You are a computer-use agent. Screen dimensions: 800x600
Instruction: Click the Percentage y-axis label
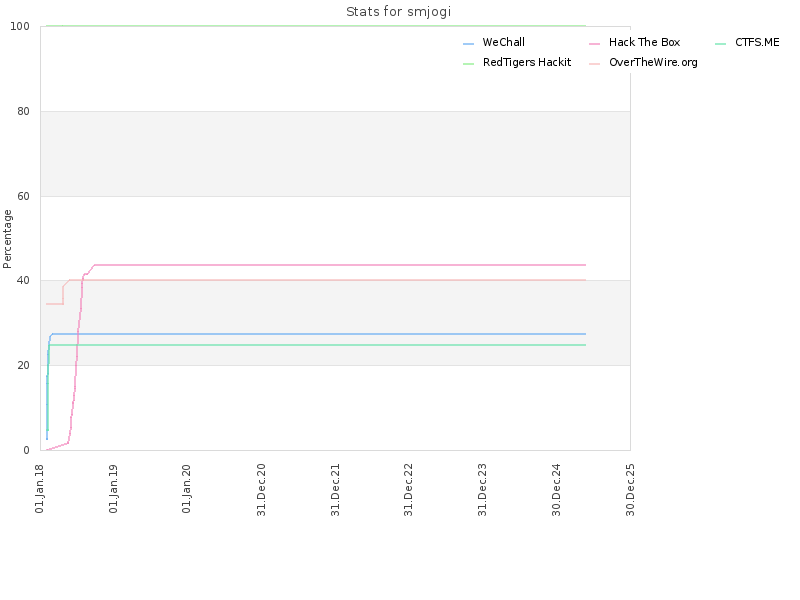(7, 239)
